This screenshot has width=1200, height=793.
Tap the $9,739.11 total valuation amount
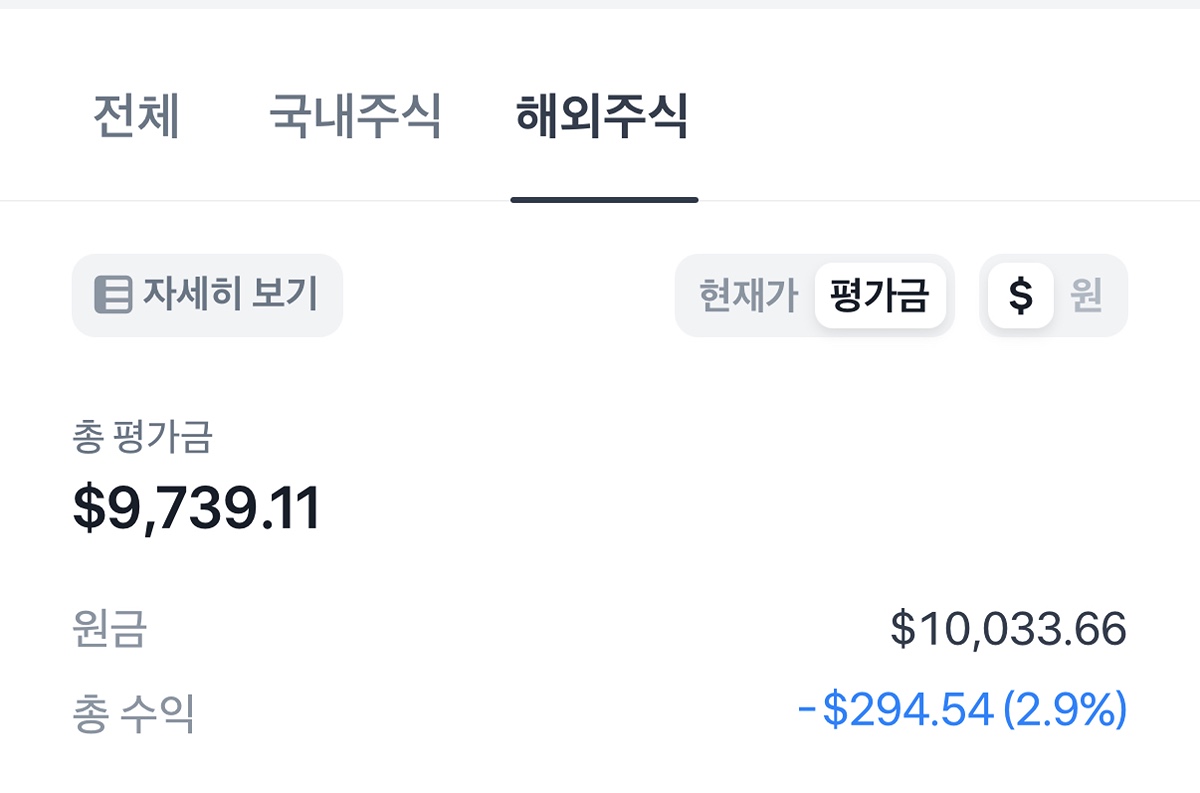(197, 508)
